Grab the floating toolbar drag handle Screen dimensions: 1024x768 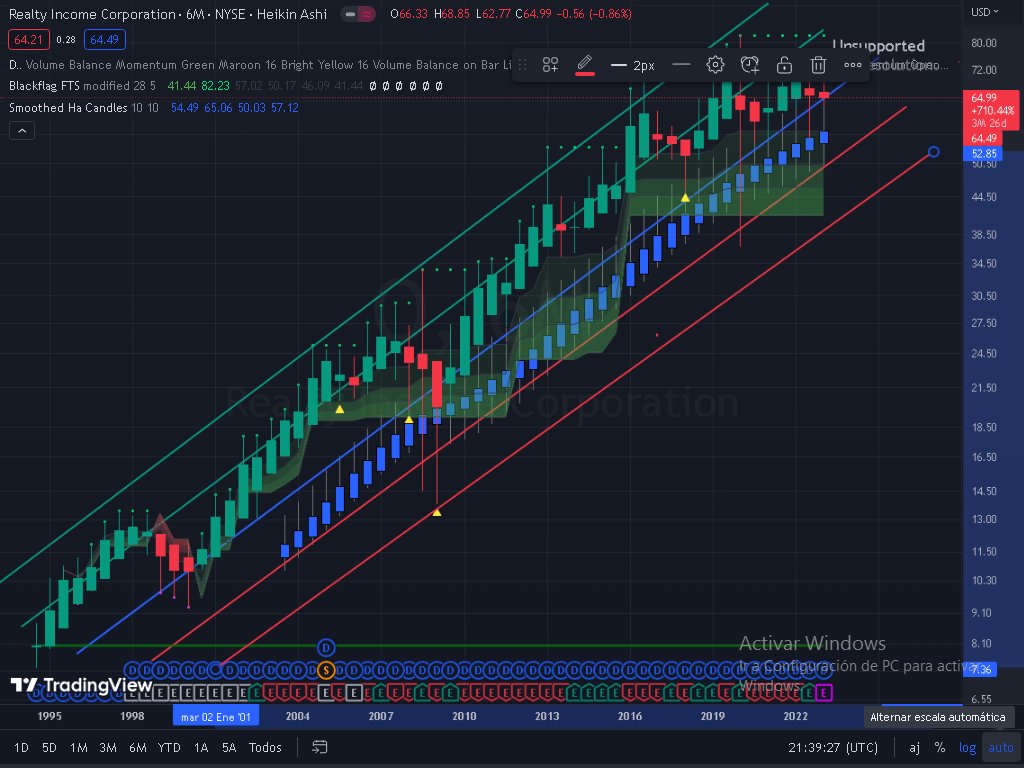click(522, 65)
